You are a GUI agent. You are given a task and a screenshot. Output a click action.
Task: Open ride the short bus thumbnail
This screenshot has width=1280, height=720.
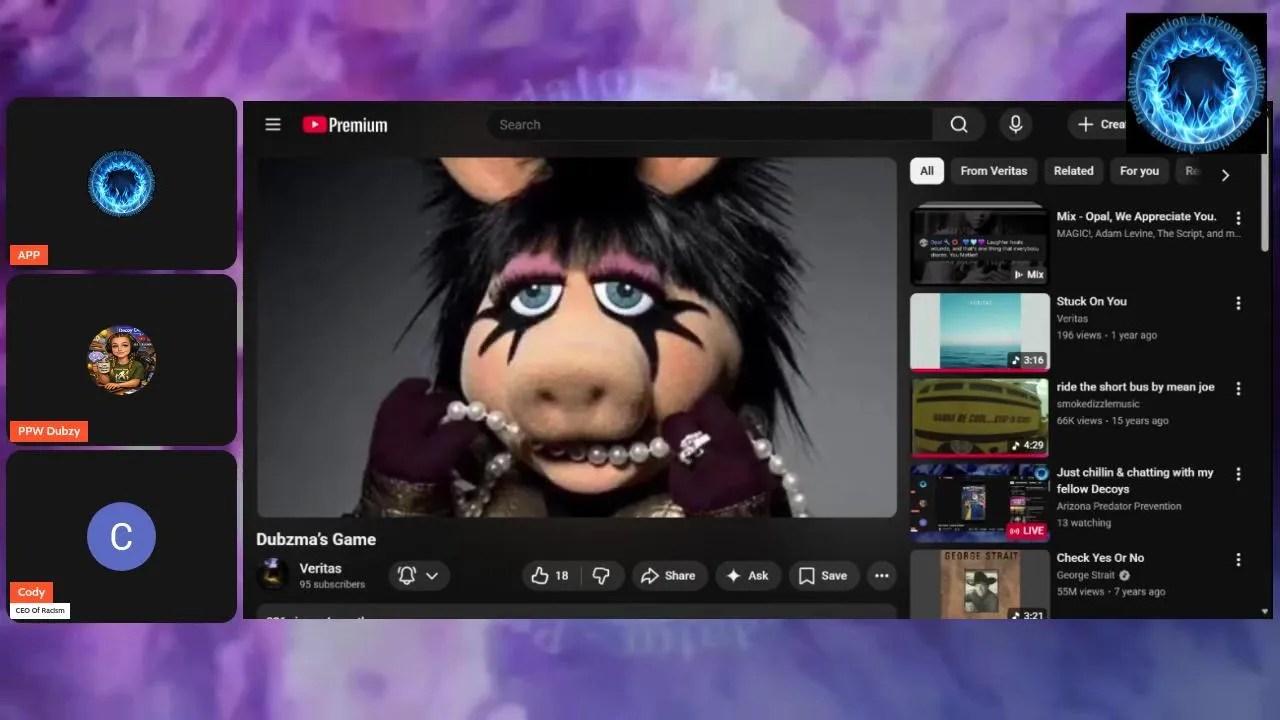[980, 417]
